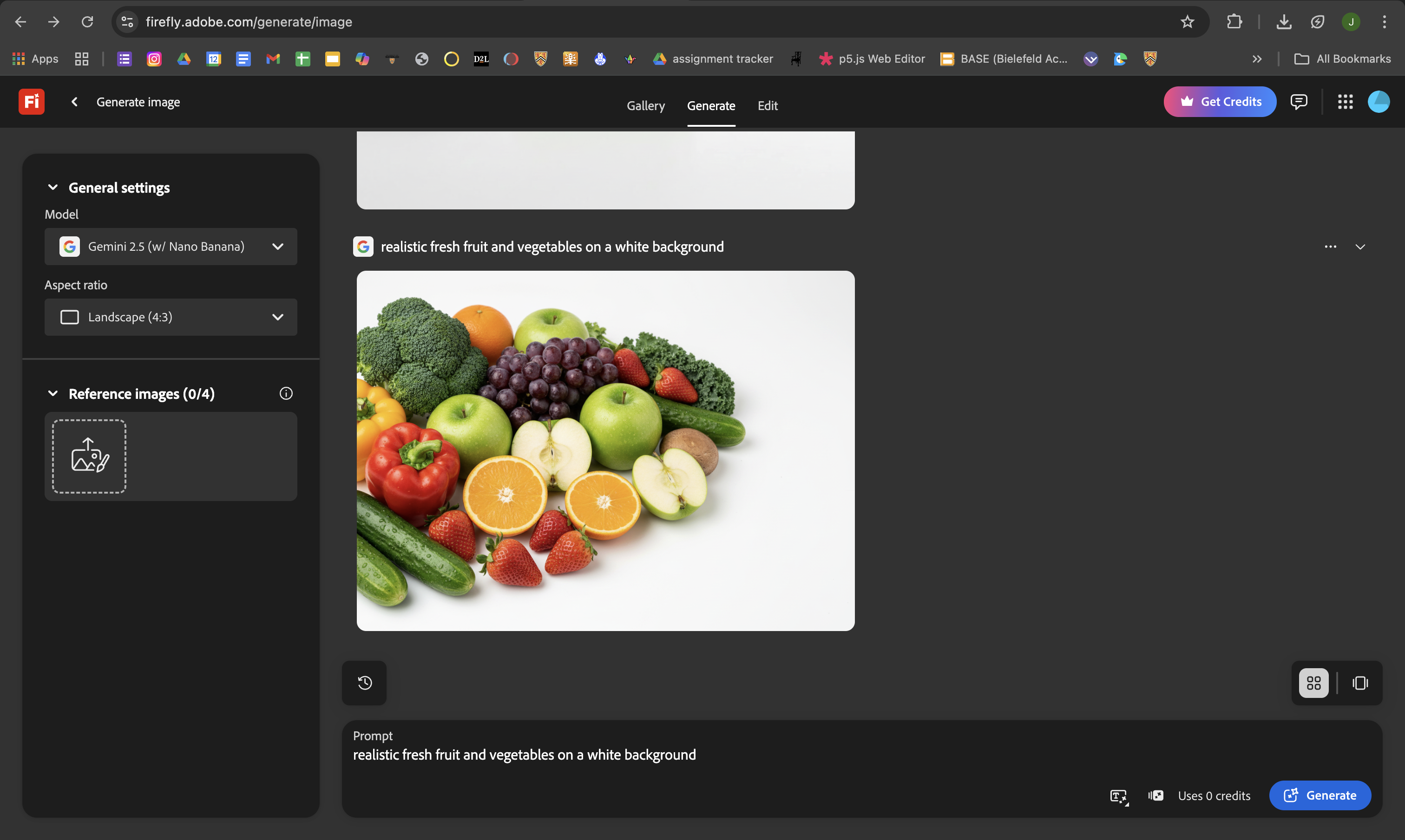Click the blue Generate button
Image resolution: width=1405 pixels, height=840 pixels.
pos(1320,795)
